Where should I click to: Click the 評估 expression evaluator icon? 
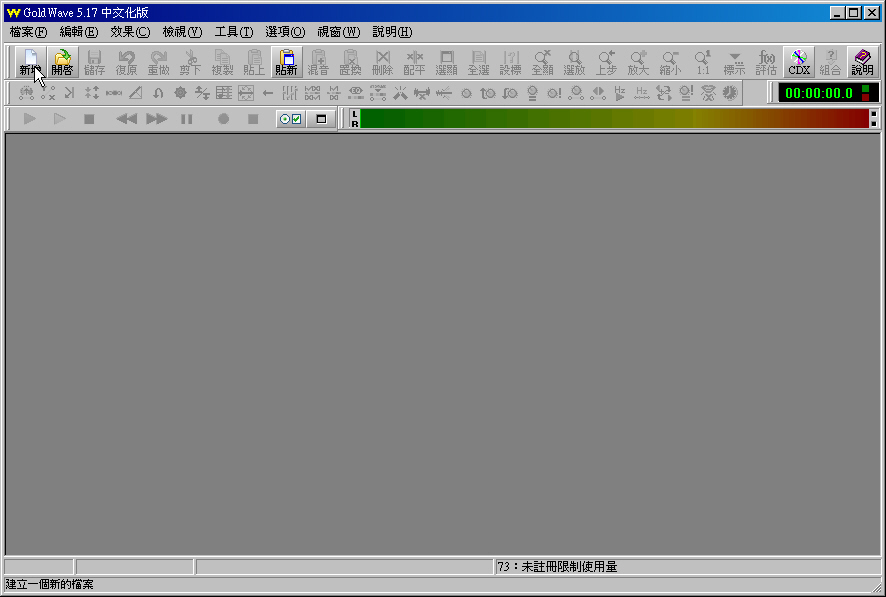(766, 62)
